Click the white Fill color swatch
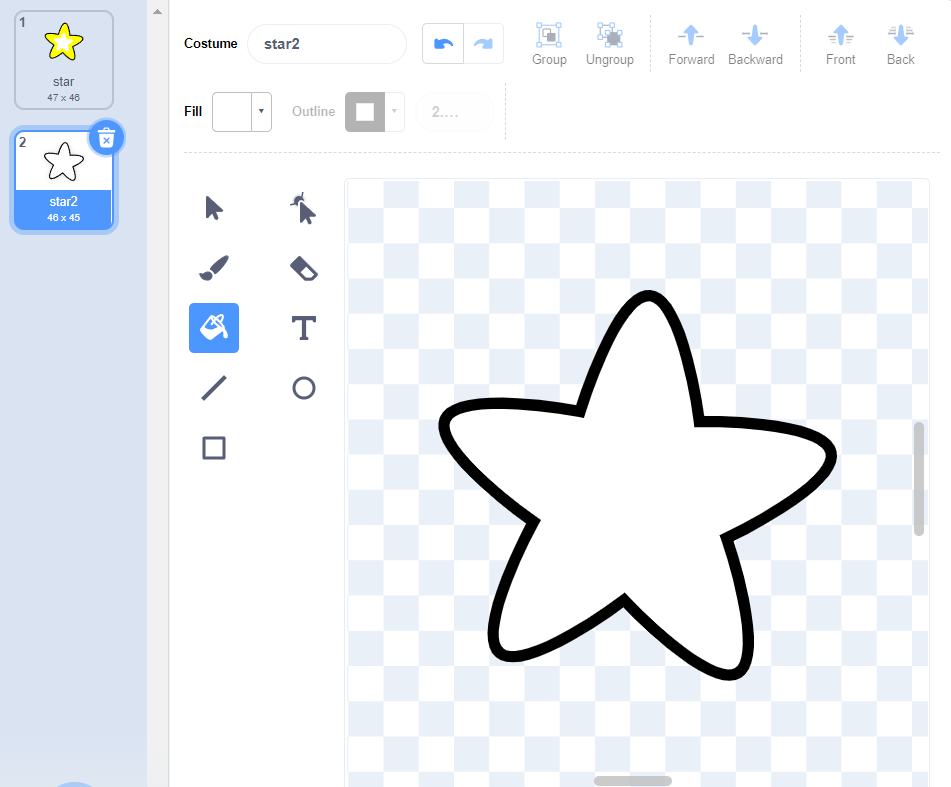951x787 pixels. click(x=231, y=112)
